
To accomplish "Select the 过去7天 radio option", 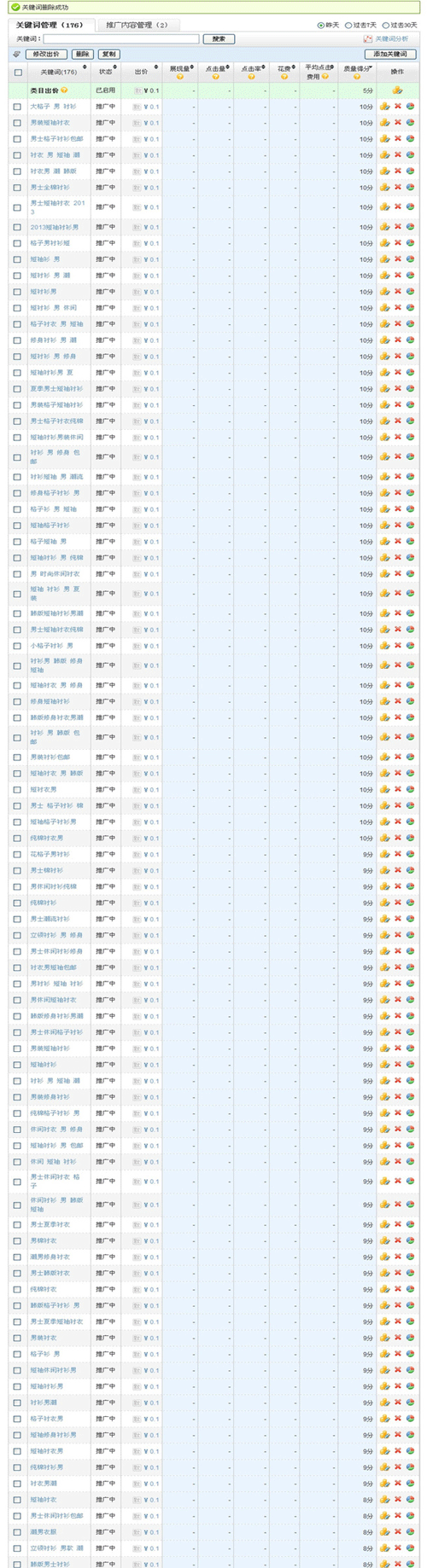I will pyautogui.click(x=348, y=26).
